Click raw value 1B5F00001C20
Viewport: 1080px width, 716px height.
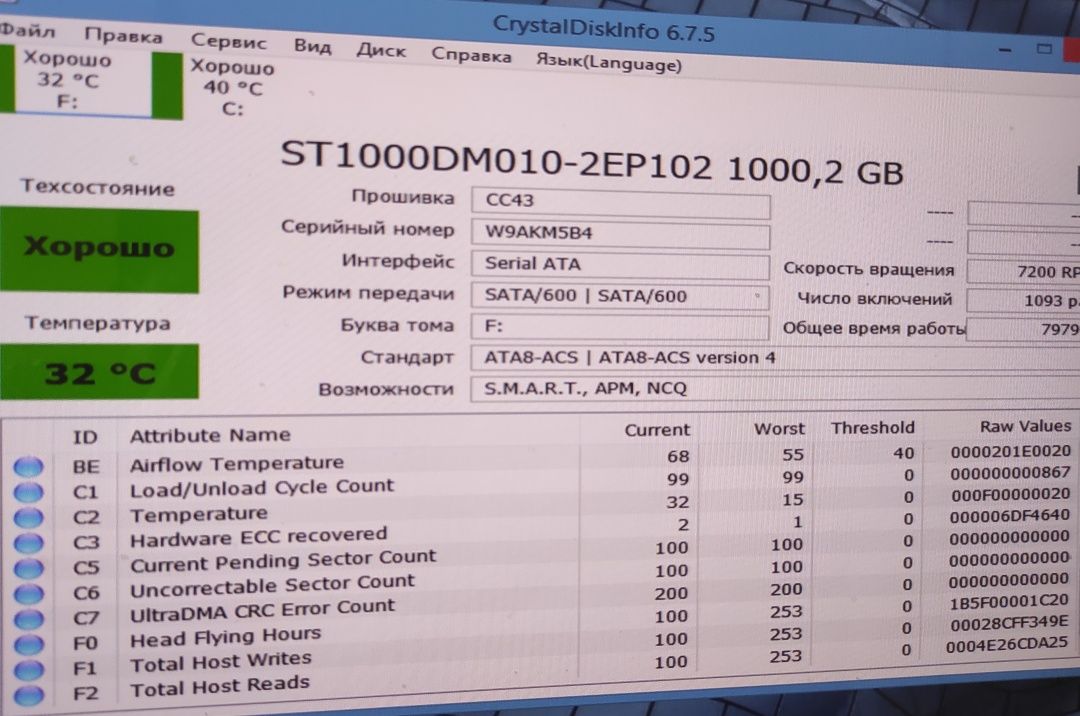[1009, 602]
